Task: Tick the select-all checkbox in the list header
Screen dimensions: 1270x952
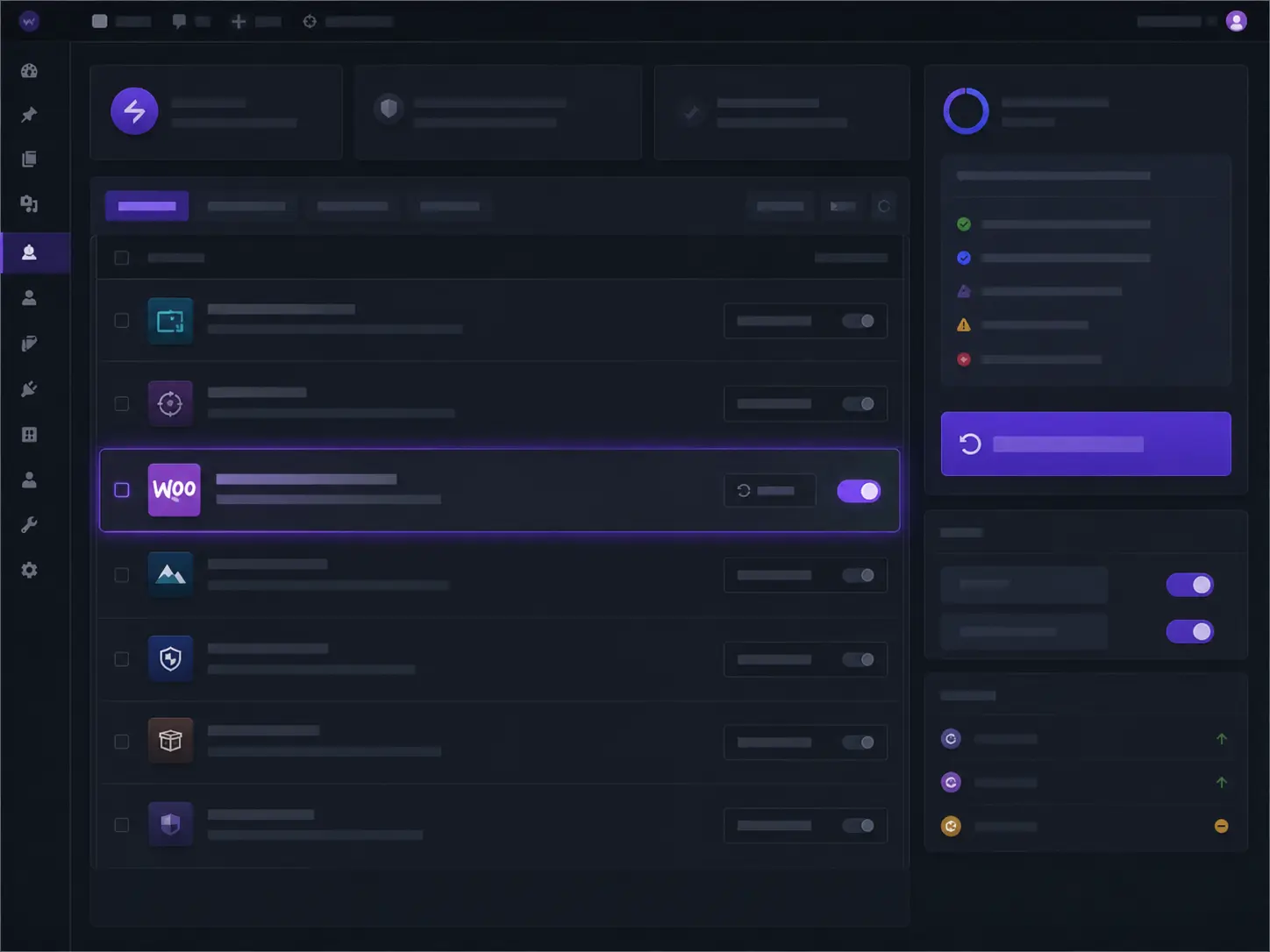Action: pyautogui.click(x=122, y=258)
